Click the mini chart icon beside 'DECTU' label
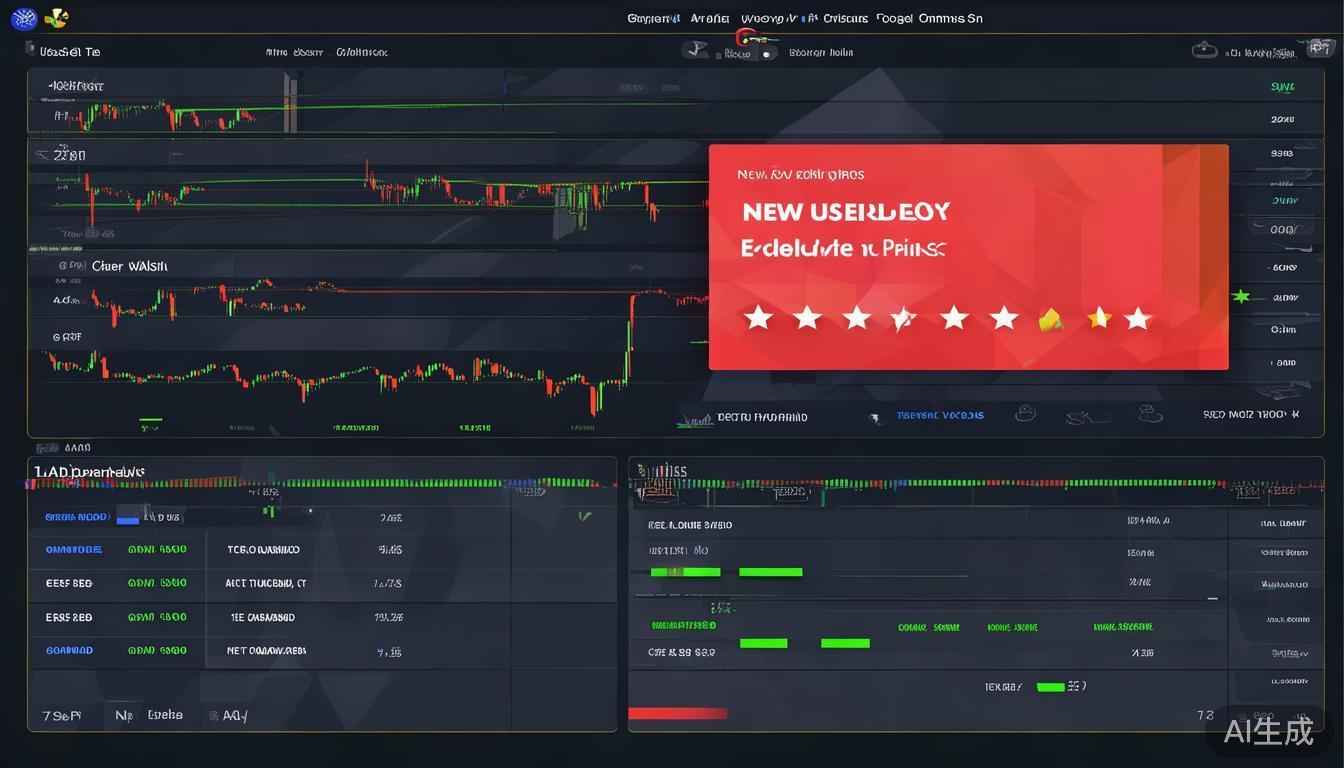 click(695, 417)
